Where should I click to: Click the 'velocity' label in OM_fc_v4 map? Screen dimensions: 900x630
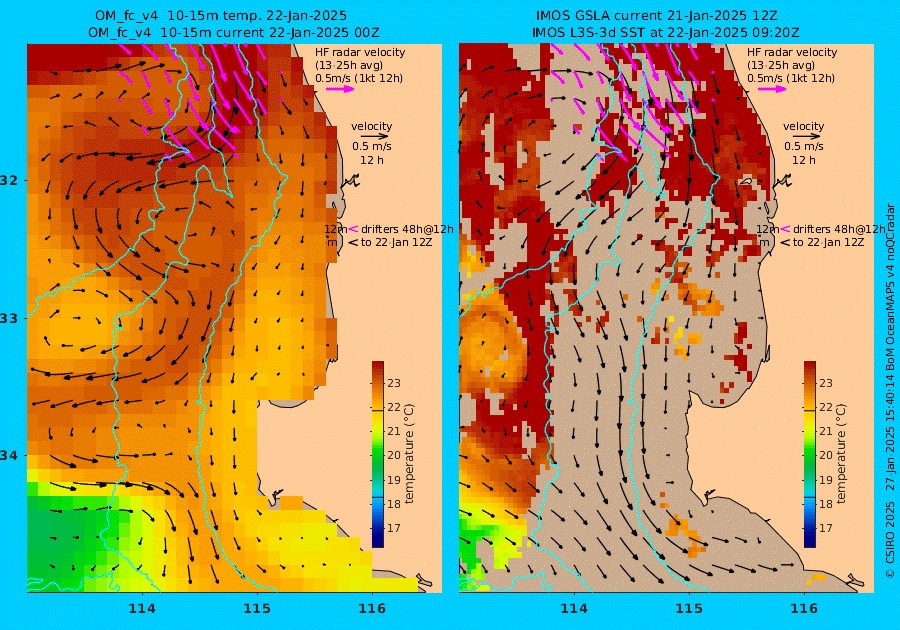371,126
